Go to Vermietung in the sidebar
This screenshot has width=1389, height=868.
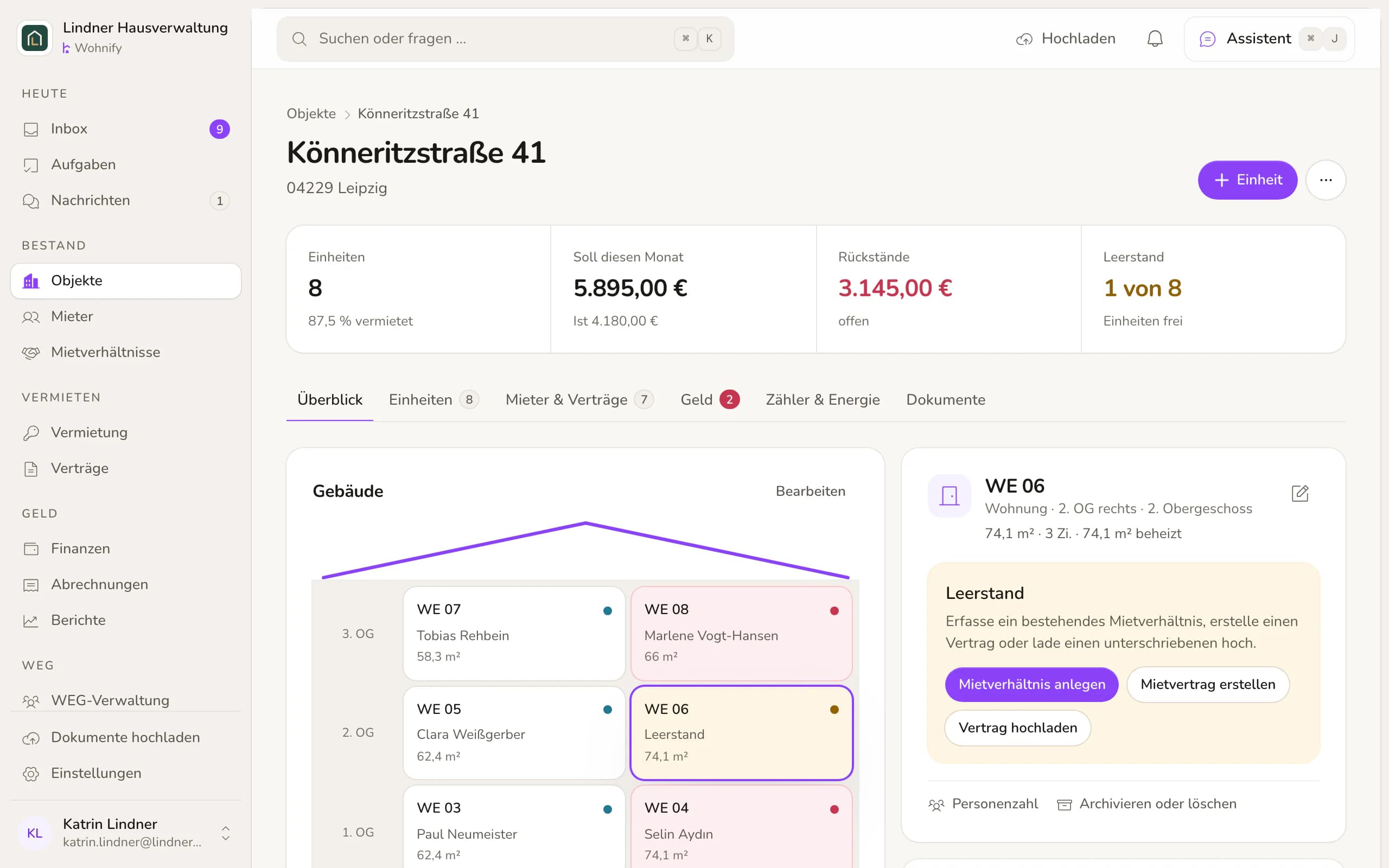point(126,432)
